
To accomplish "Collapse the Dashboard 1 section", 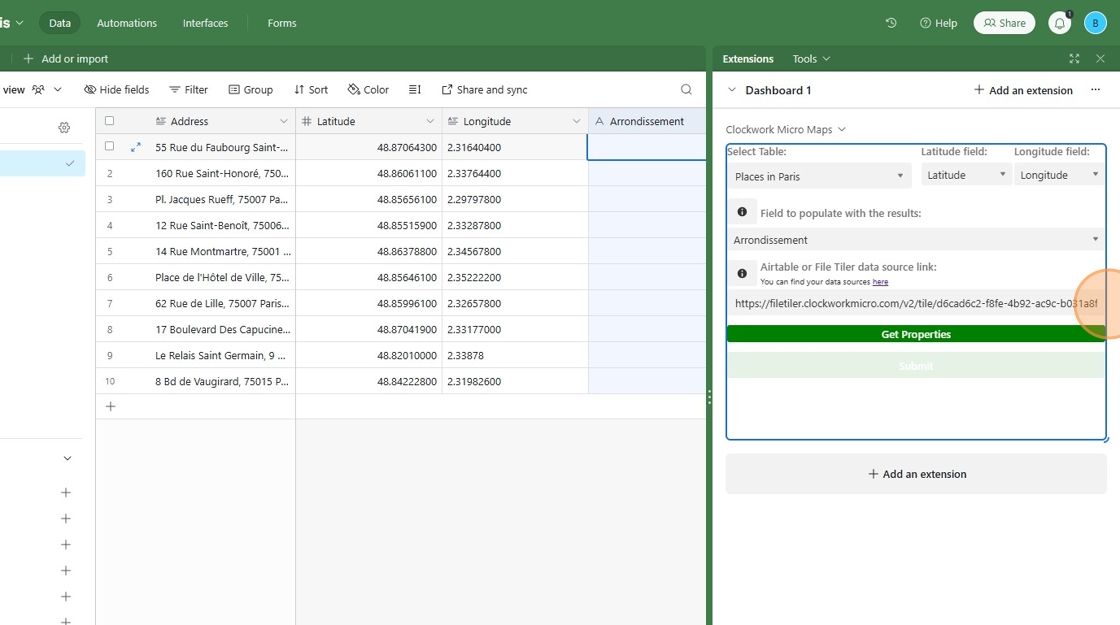I will pos(731,90).
